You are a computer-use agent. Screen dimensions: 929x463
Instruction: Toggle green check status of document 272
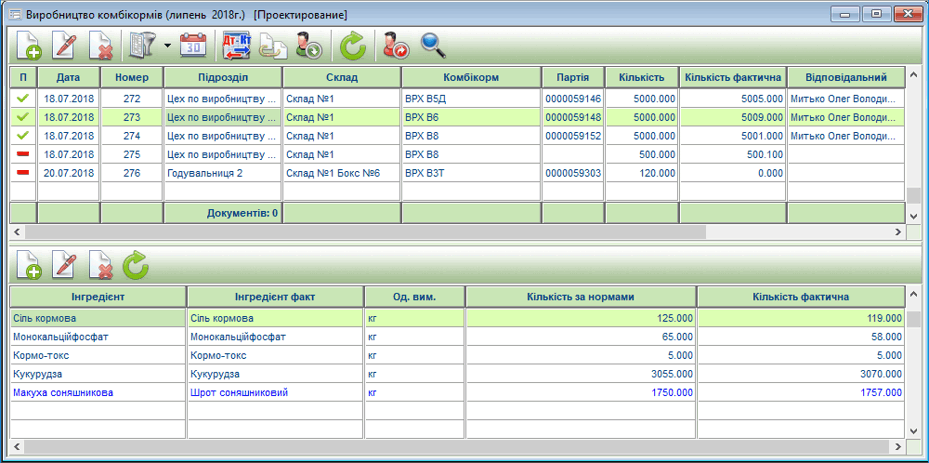23,99
